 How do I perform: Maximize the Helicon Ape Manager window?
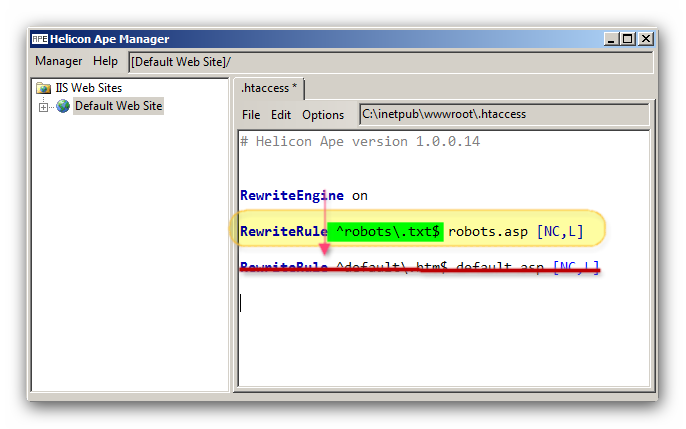point(627,39)
